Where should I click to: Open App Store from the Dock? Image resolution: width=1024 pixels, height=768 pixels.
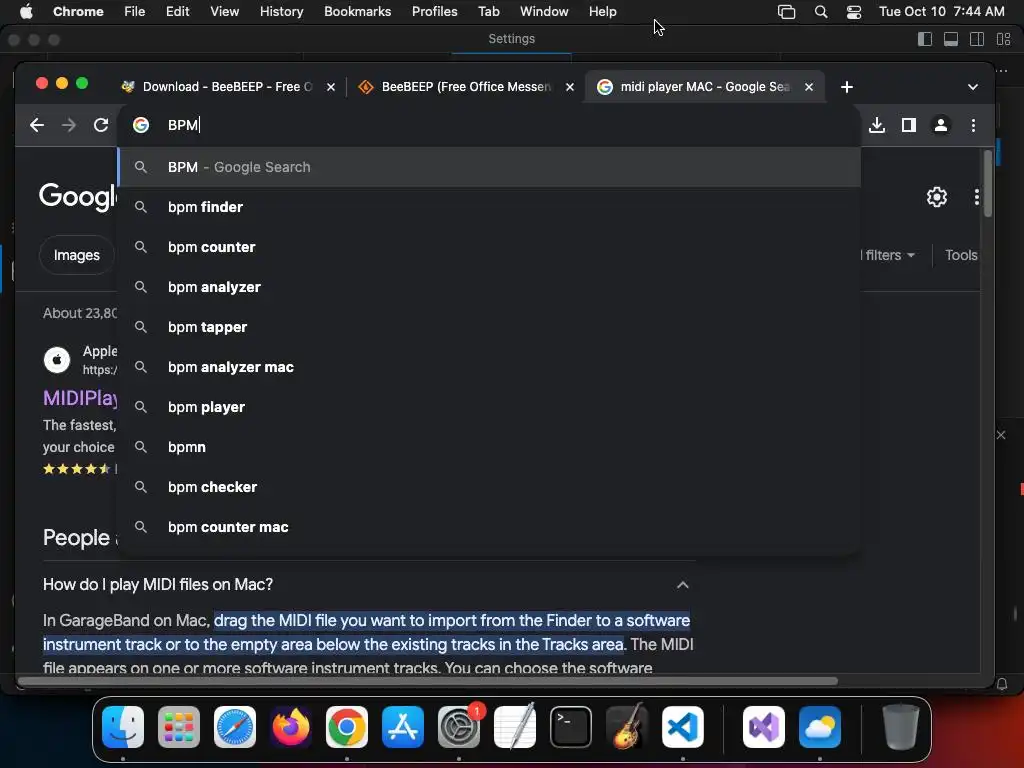click(403, 727)
